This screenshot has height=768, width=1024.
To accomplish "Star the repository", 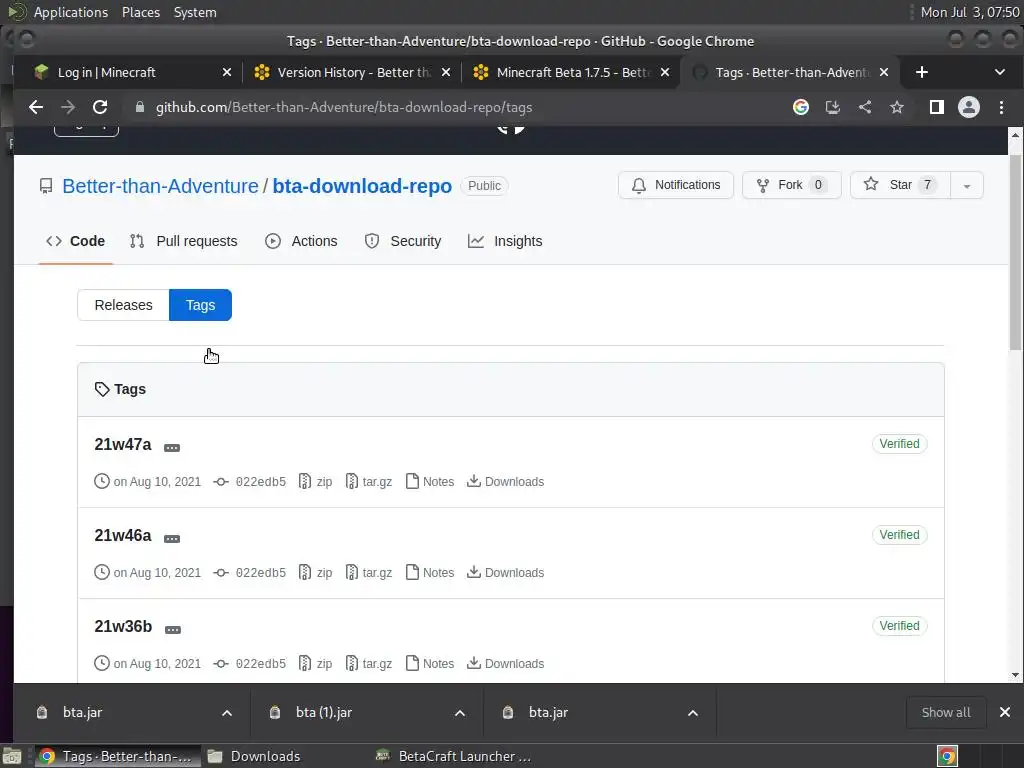I will [x=900, y=185].
